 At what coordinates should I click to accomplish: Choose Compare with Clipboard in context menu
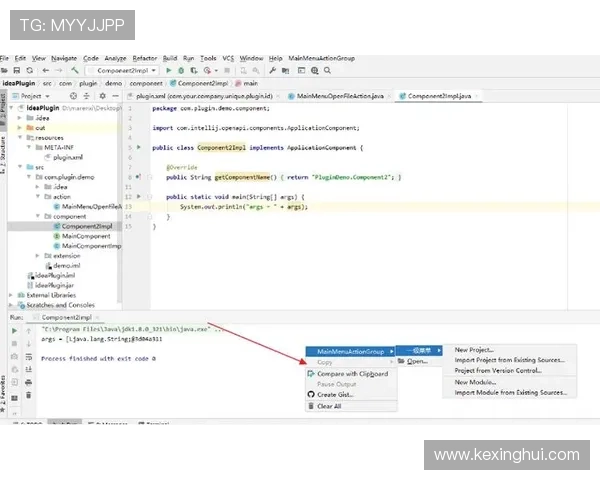click(x=350, y=374)
